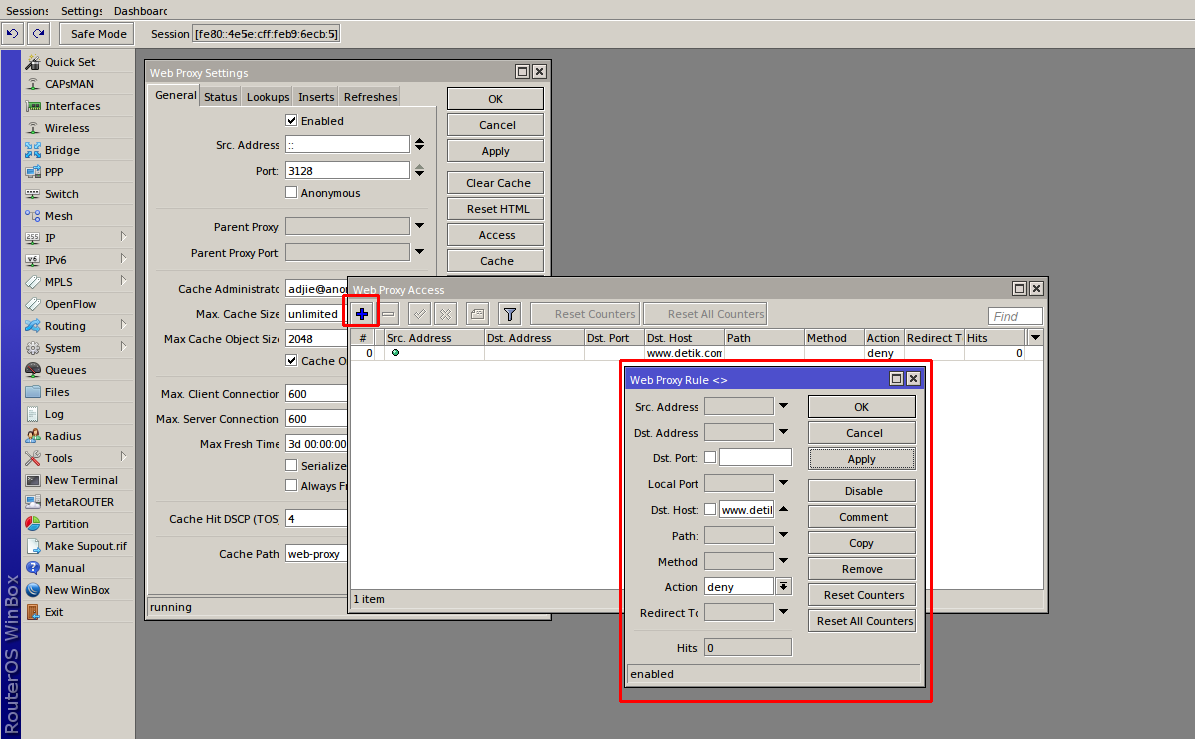Click the Undo arrow icon in top toolbar
Image resolution: width=1195 pixels, height=739 pixels.
tap(13, 34)
